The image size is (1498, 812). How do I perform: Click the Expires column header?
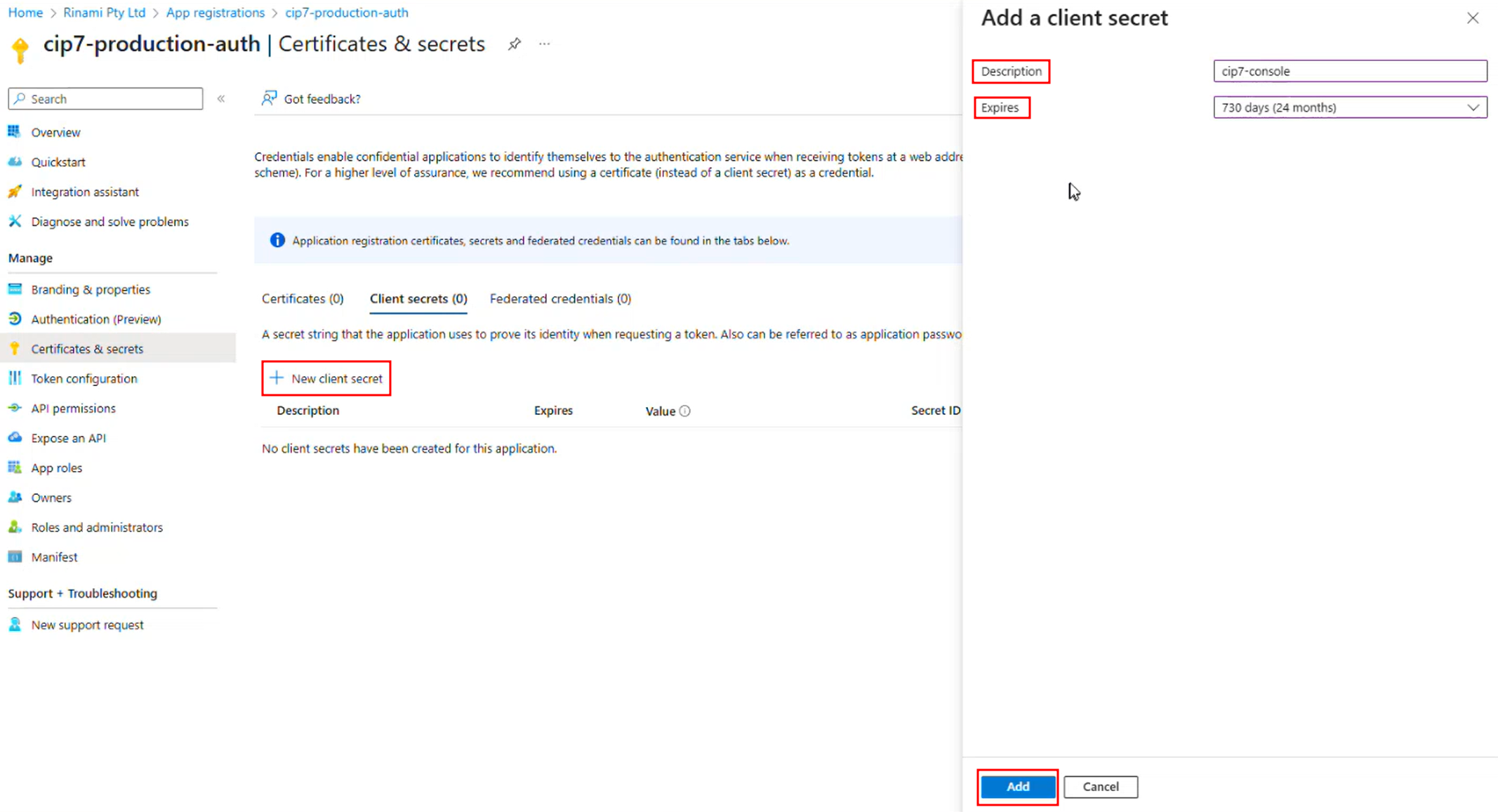pos(553,411)
